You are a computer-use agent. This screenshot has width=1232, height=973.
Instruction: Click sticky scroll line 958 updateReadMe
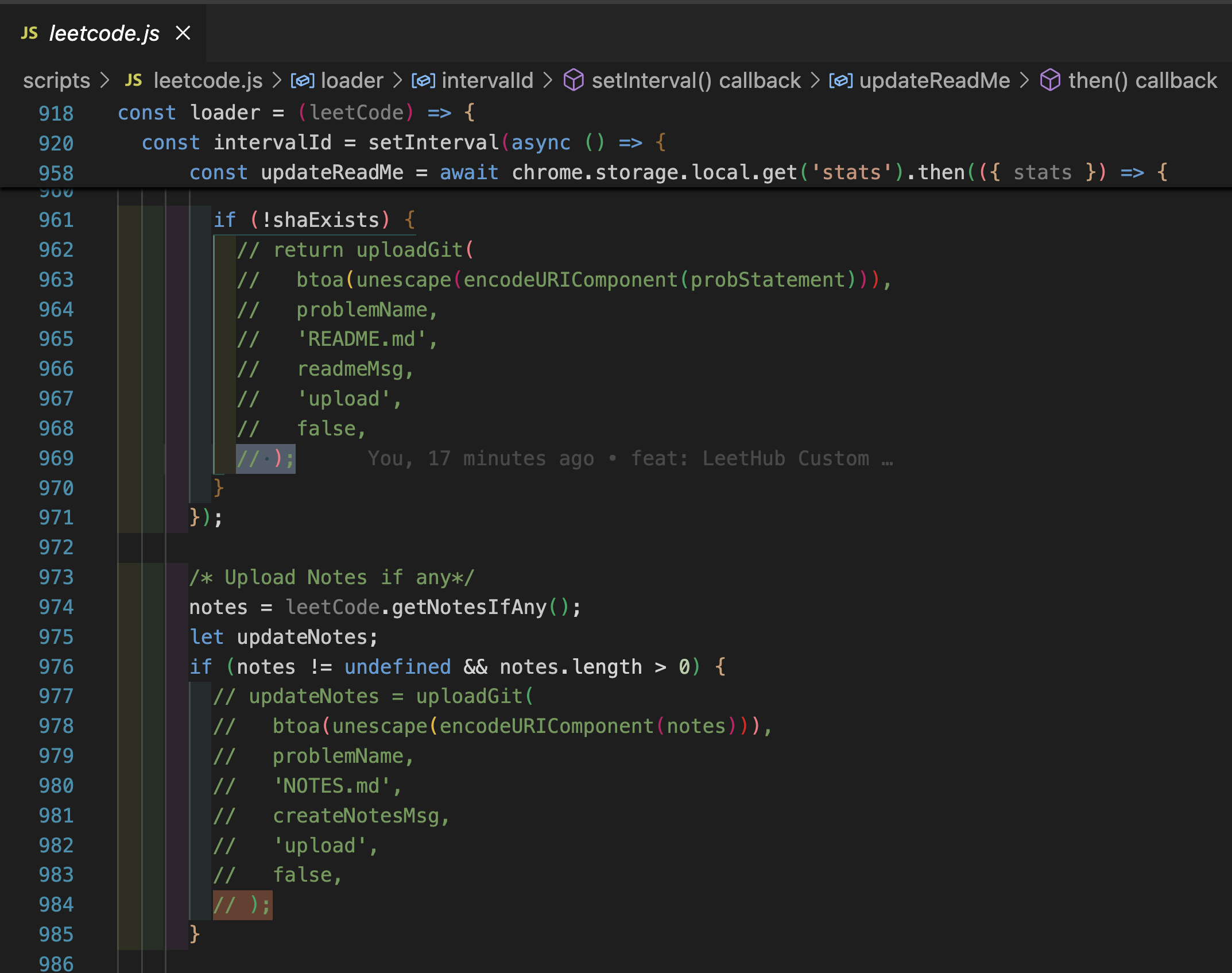(x=332, y=172)
